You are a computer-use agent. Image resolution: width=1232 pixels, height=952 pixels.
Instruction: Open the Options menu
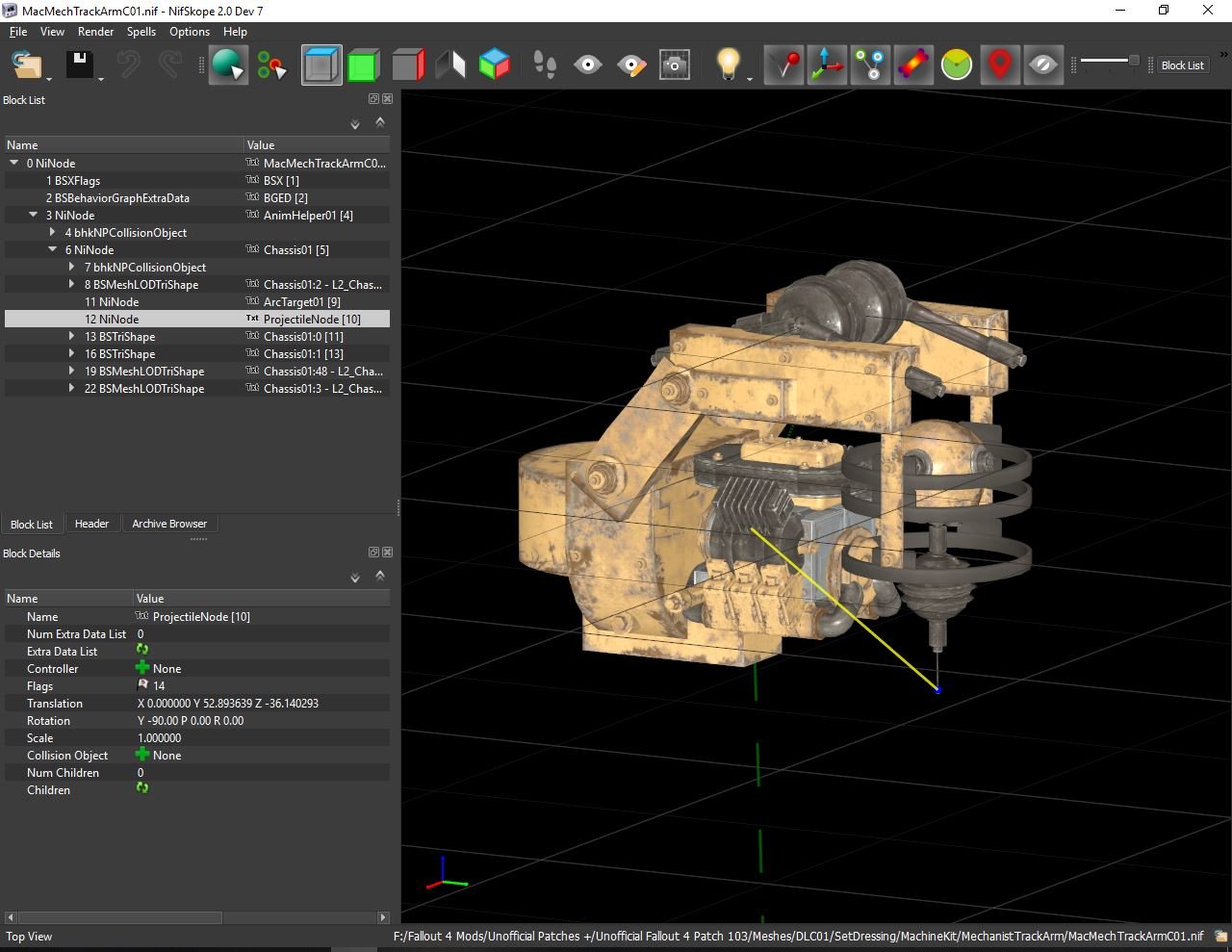click(190, 31)
